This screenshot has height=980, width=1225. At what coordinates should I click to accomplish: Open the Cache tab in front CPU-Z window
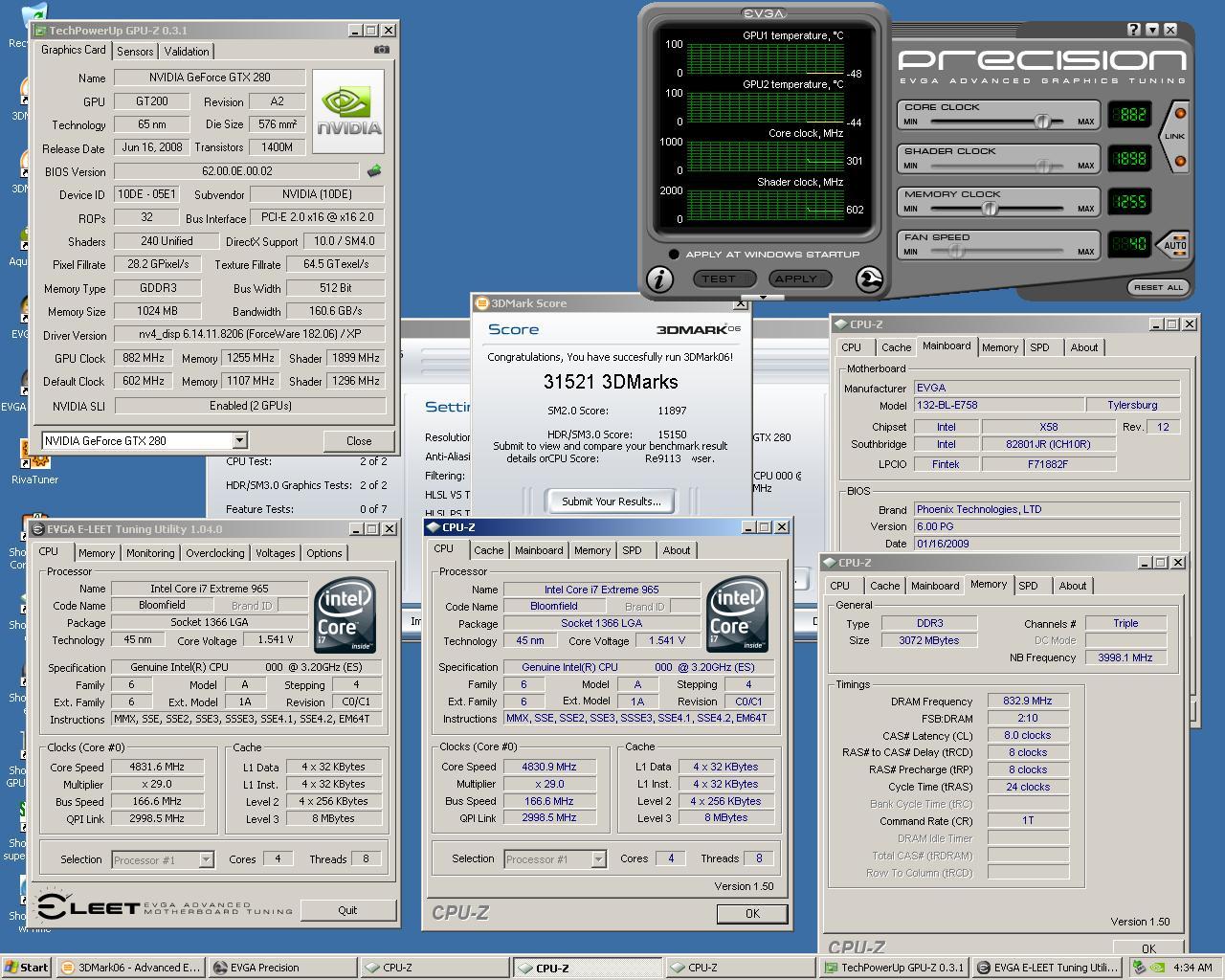click(x=488, y=550)
